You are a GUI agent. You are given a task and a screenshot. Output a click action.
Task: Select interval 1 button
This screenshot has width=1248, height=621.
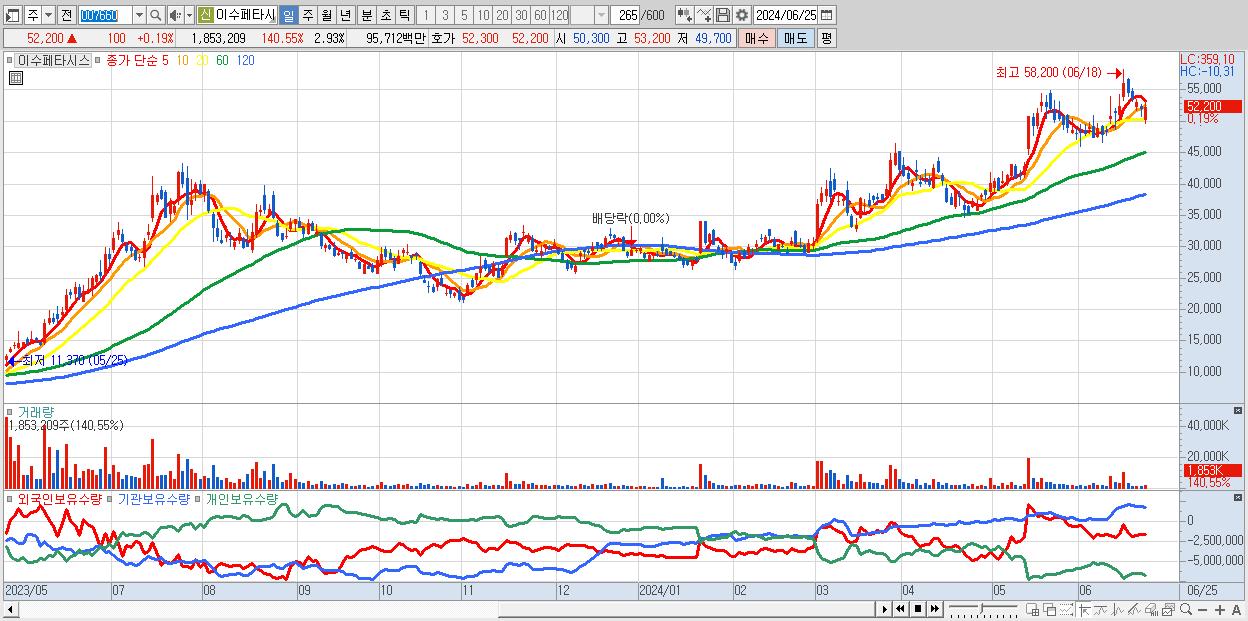pos(426,15)
